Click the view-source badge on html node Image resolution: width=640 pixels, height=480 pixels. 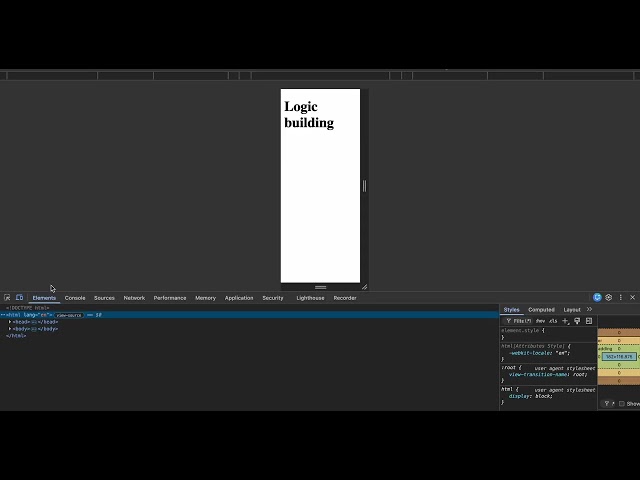point(69,316)
